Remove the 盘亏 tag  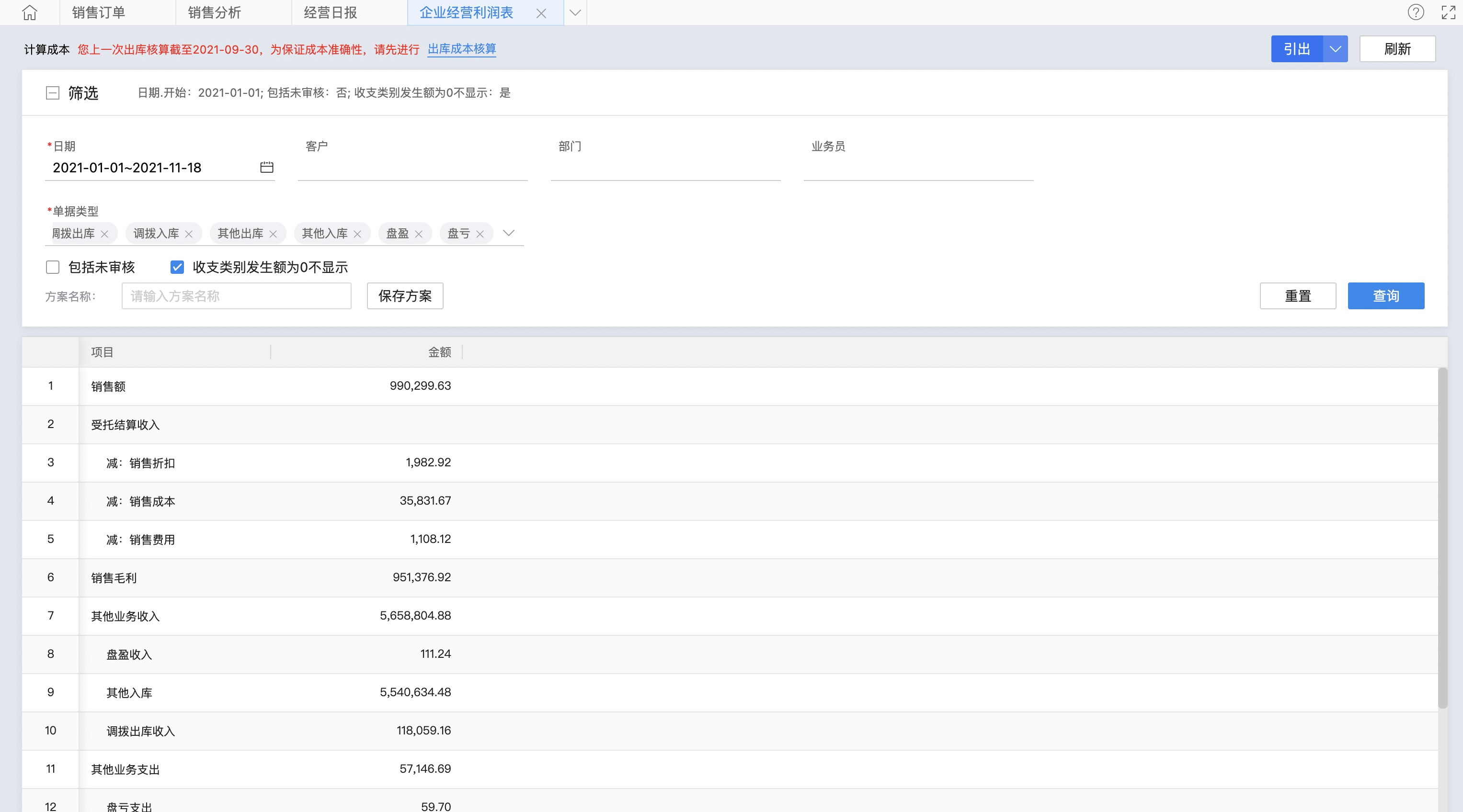point(480,234)
